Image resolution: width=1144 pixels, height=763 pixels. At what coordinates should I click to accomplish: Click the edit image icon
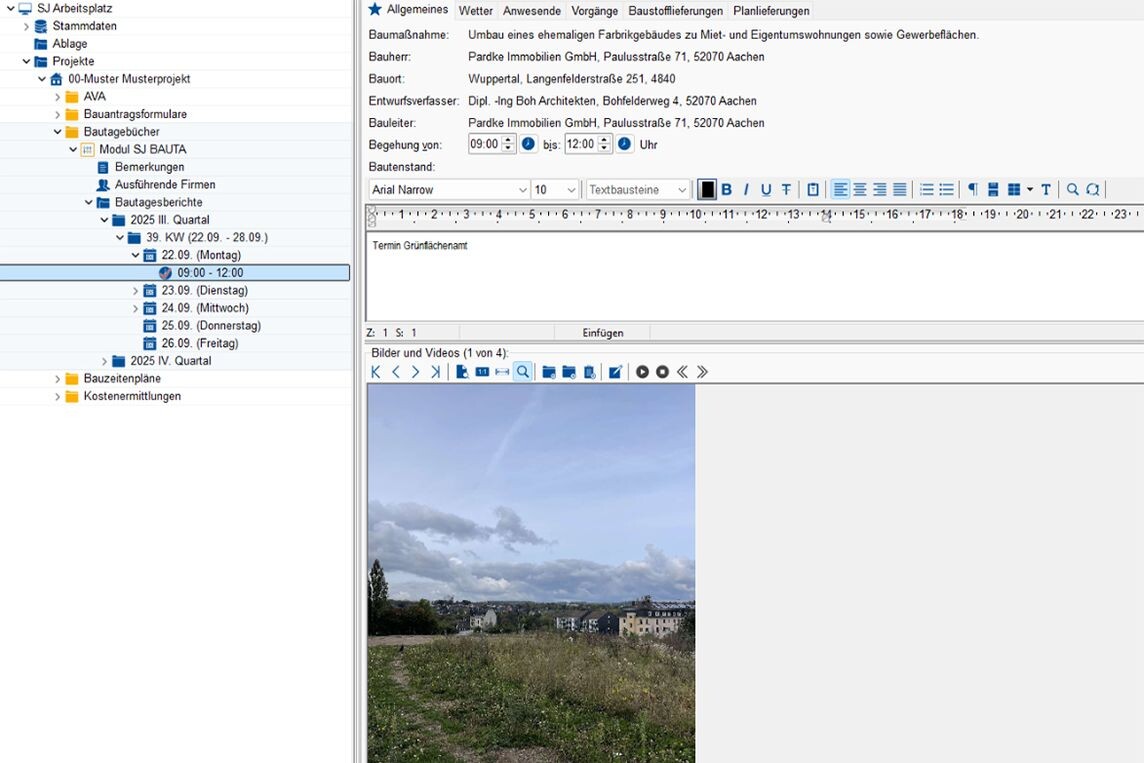pos(615,372)
